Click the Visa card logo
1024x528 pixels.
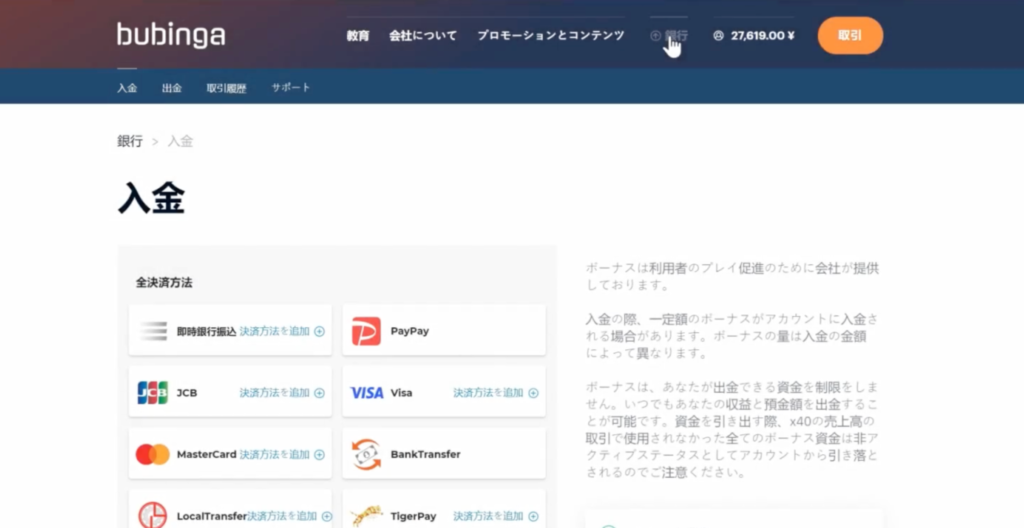pyautogui.click(x=366, y=393)
